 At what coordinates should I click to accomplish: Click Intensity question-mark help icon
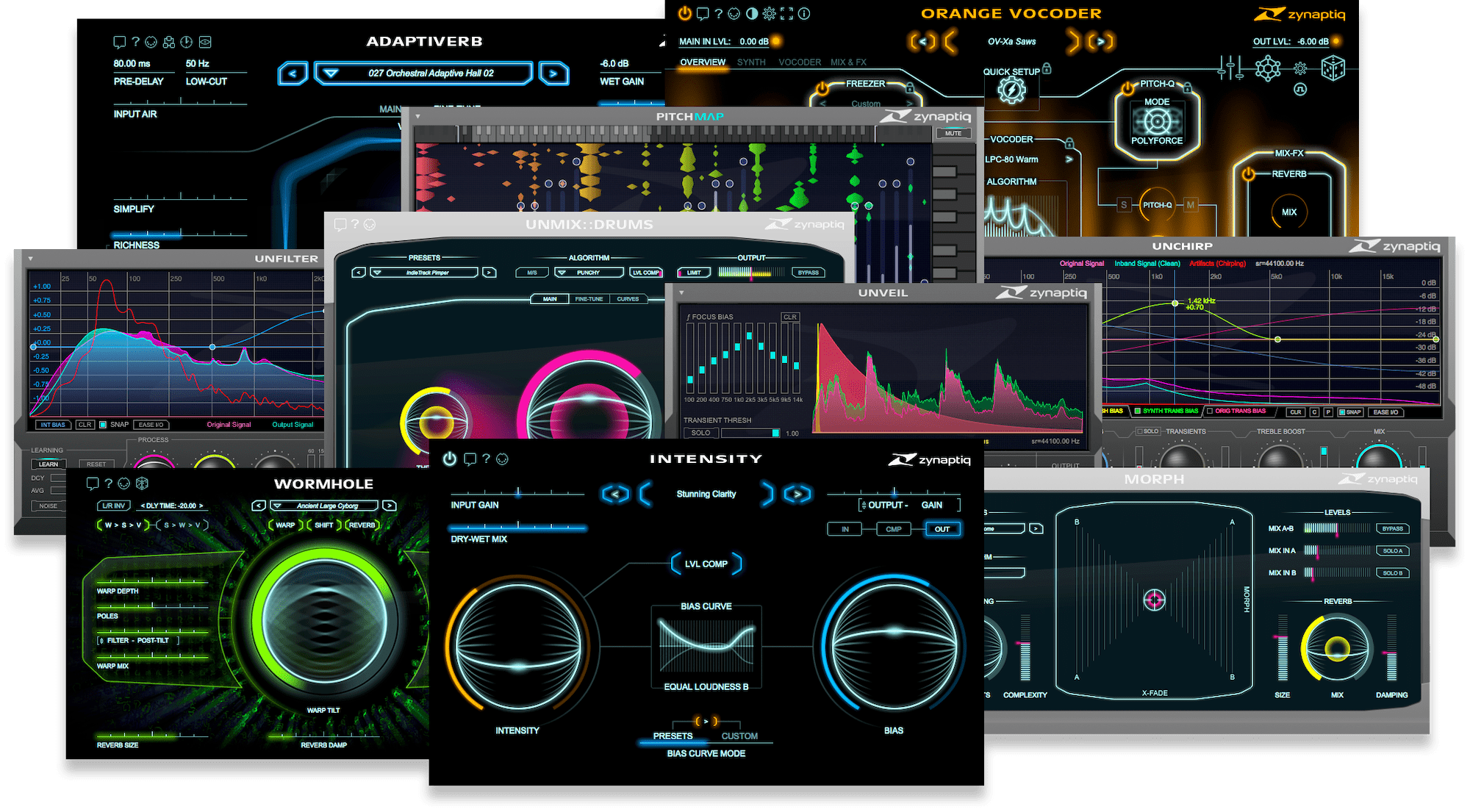coord(486,459)
